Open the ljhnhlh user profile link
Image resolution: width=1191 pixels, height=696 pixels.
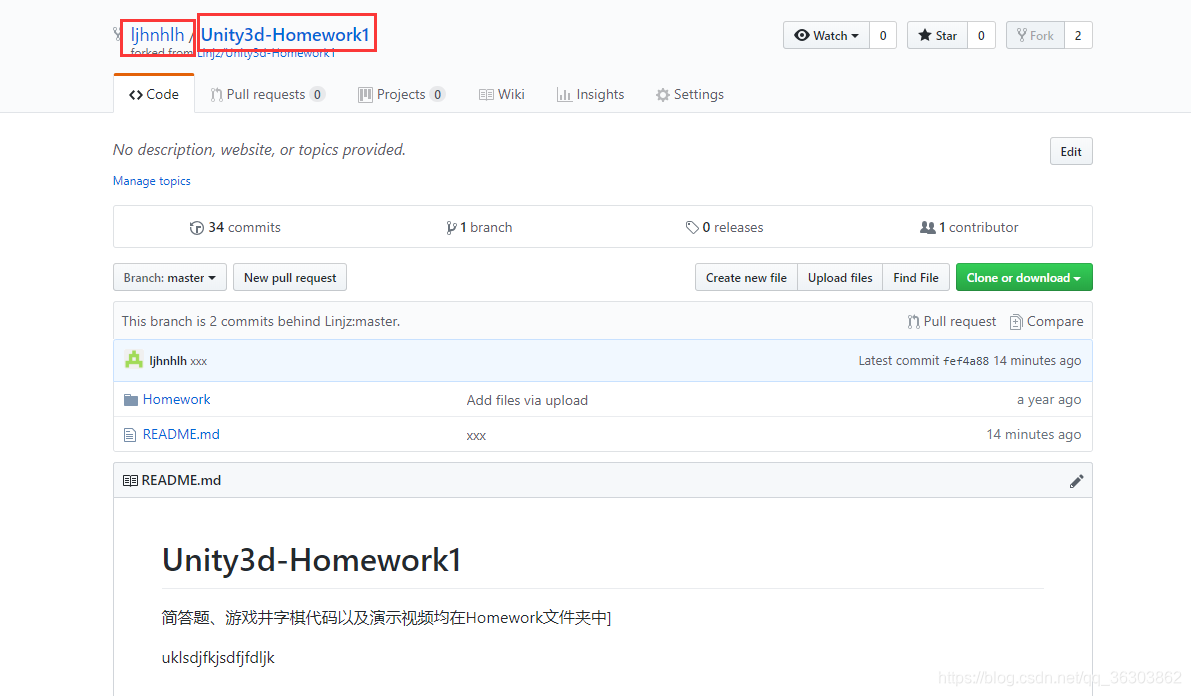[x=157, y=34]
